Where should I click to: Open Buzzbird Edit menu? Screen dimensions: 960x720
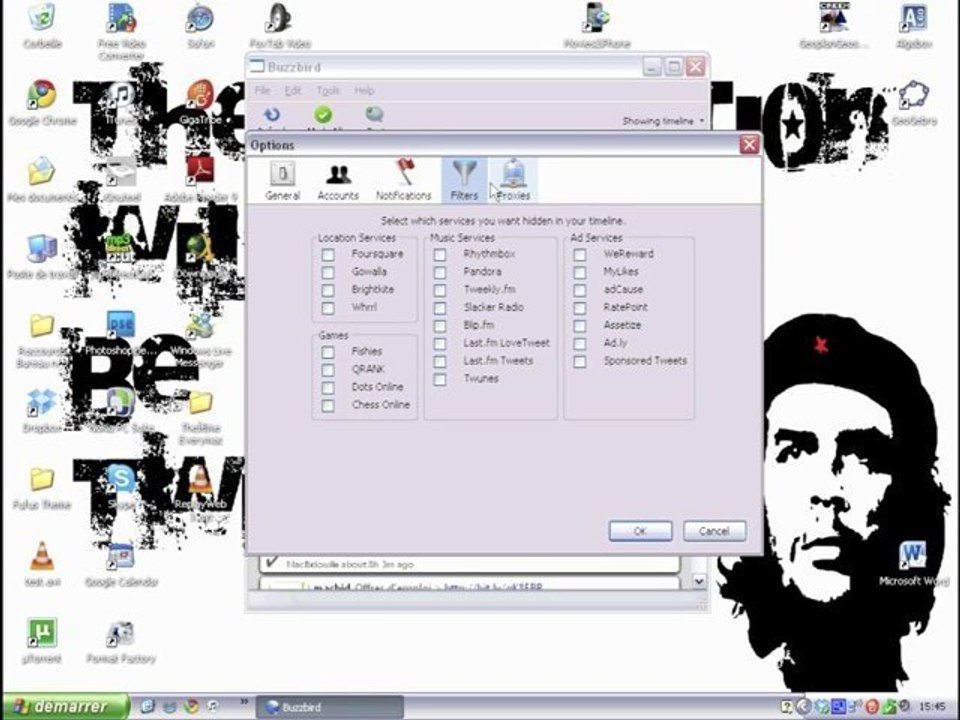[x=293, y=91]
